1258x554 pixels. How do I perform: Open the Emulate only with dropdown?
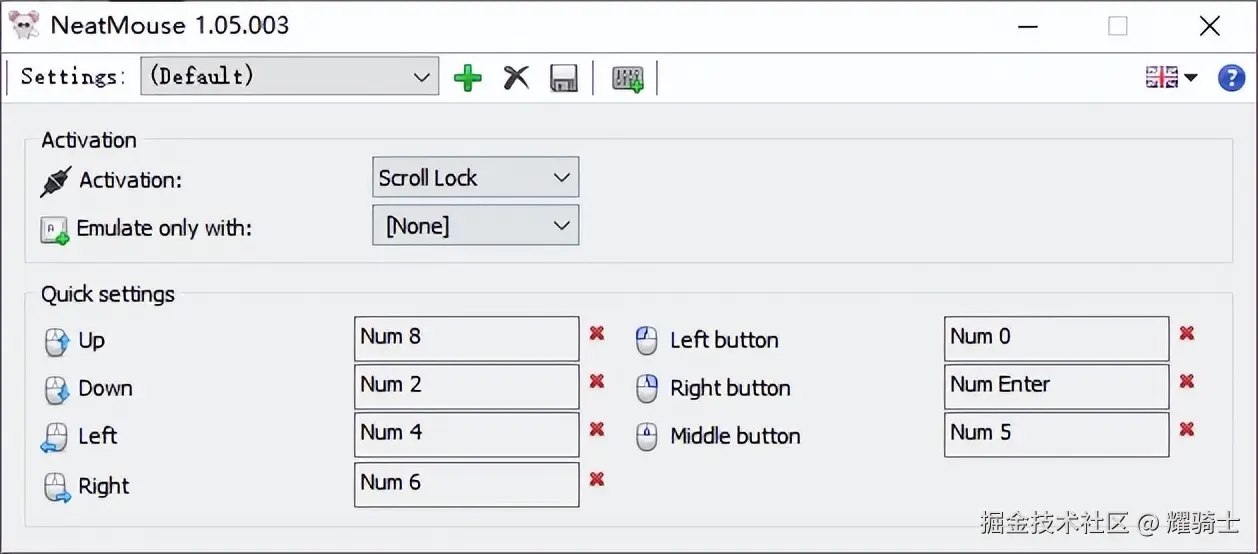point(475,226)
